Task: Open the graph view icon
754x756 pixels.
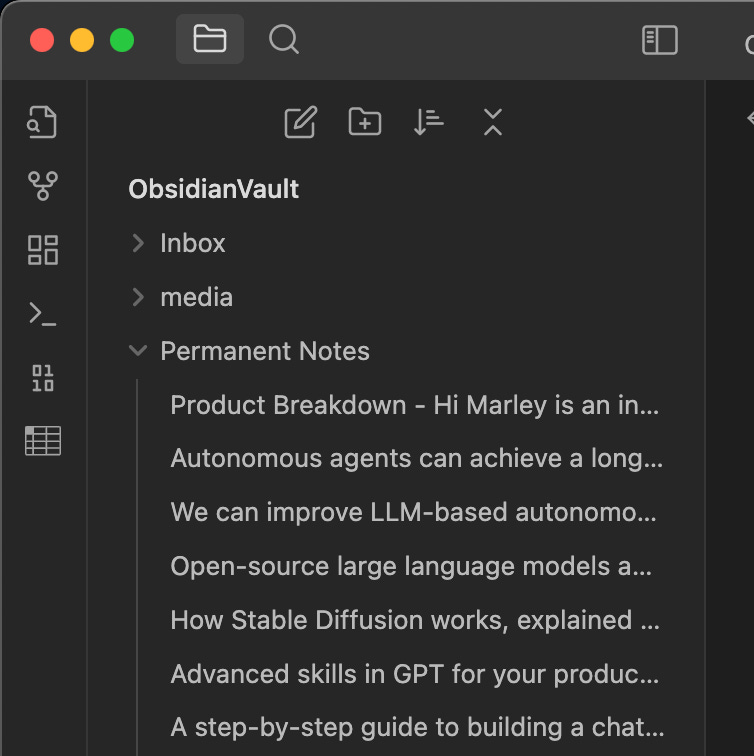Action: 43,186
